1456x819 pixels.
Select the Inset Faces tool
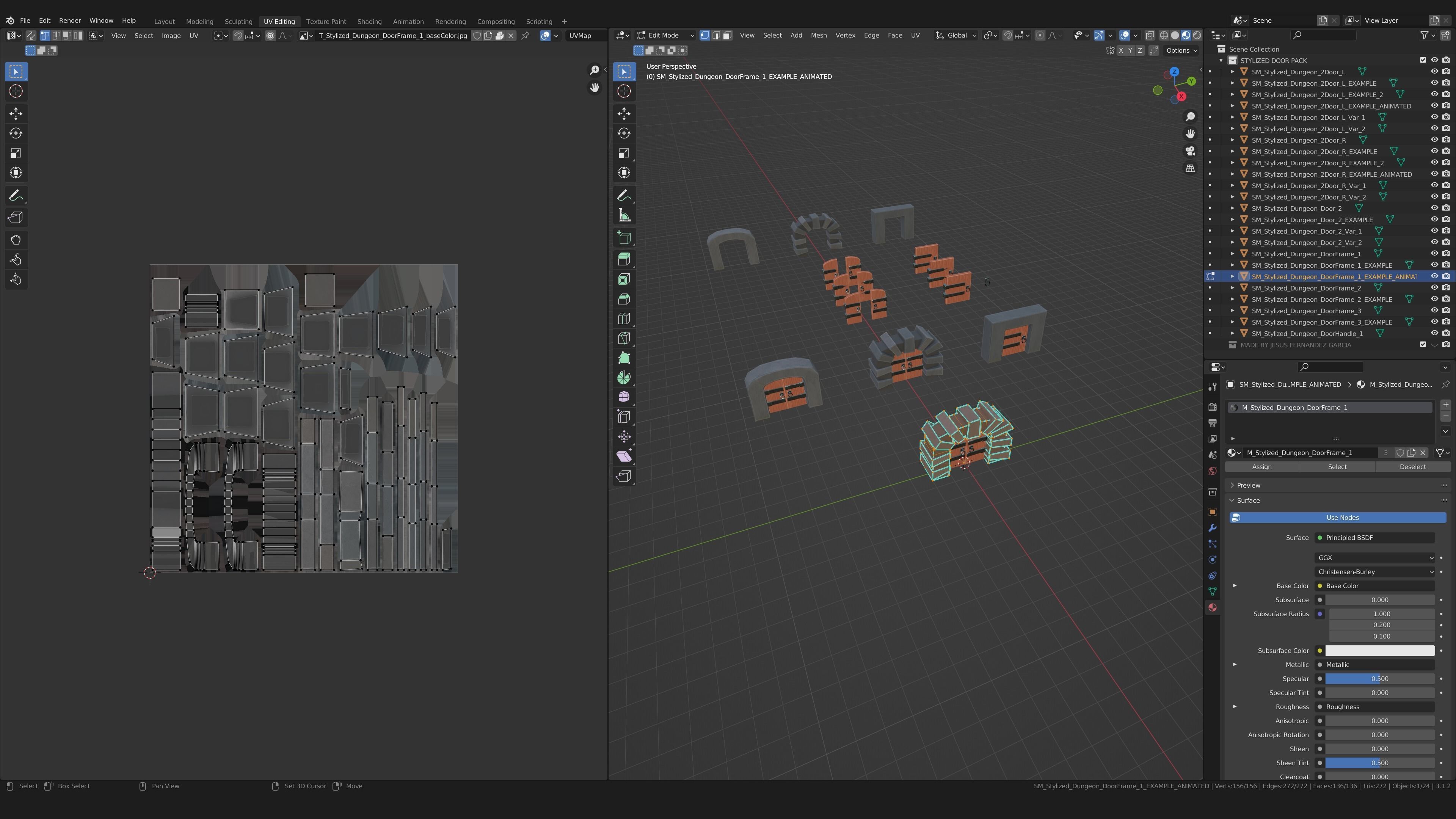pos(624,279)
